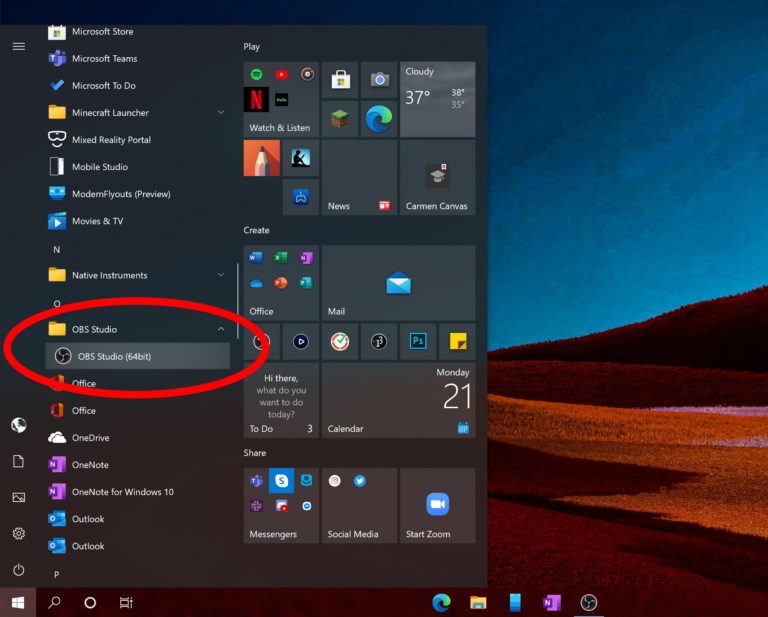Open the Messengers tile folder

point(281,505)
